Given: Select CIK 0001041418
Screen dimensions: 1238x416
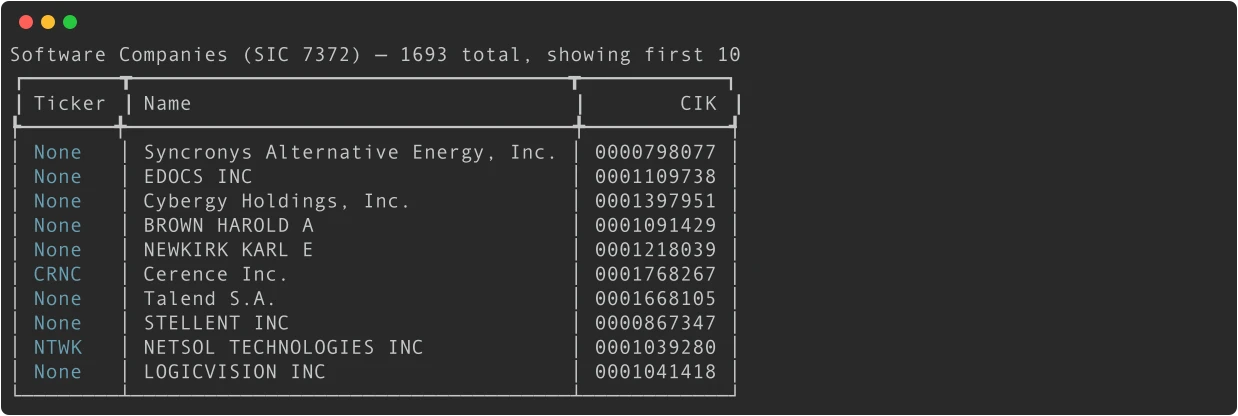Looking at the screenshot, I should pyautogui.click(x=656, y=372).
